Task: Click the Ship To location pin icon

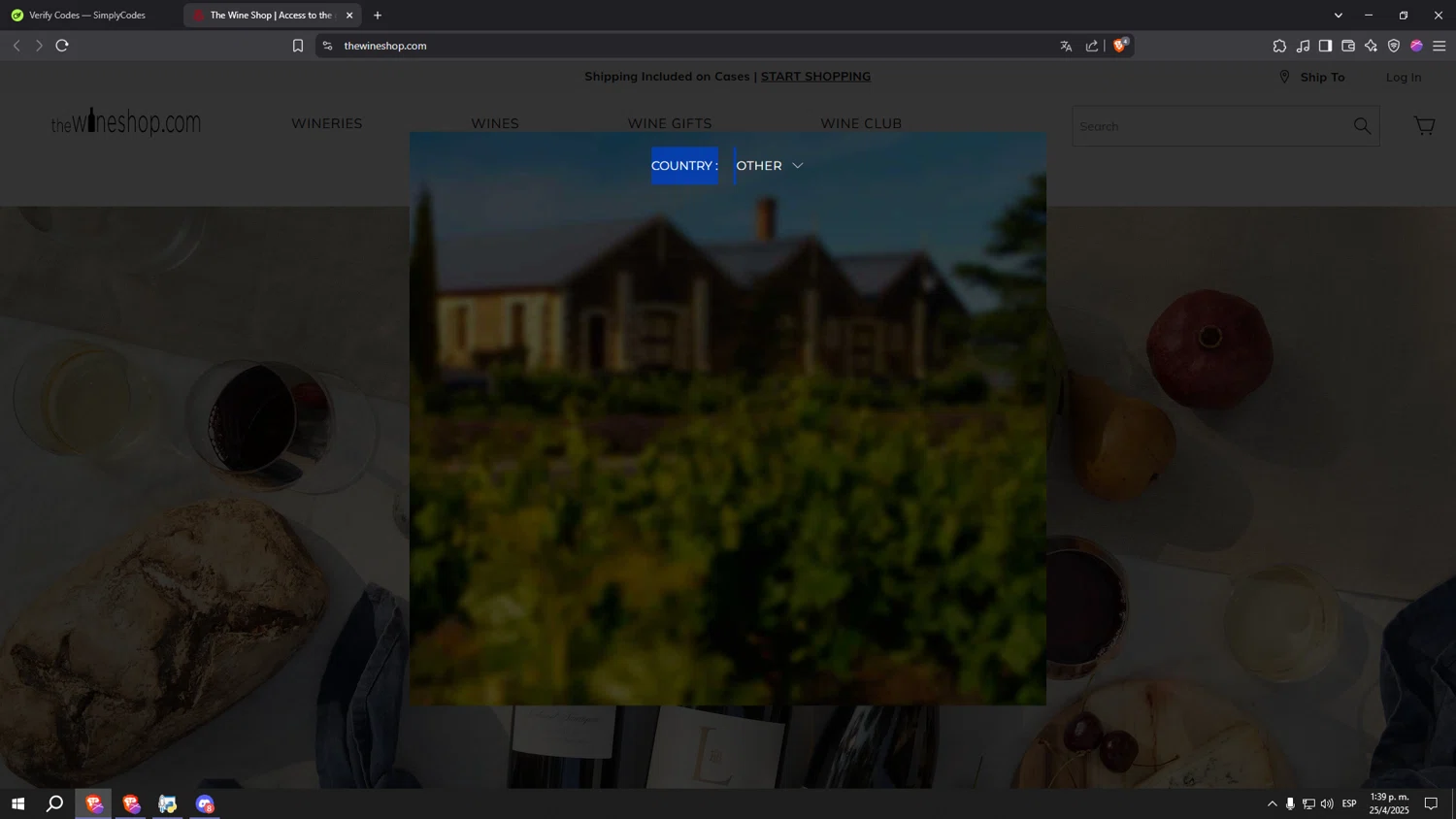Action: point(1284,77)
